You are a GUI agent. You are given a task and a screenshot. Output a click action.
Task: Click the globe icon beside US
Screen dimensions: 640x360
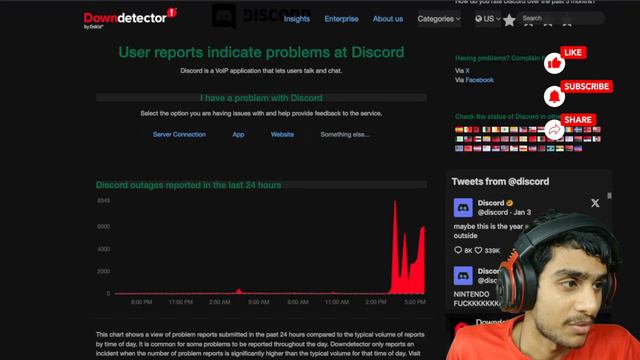(x=478, y=19)
